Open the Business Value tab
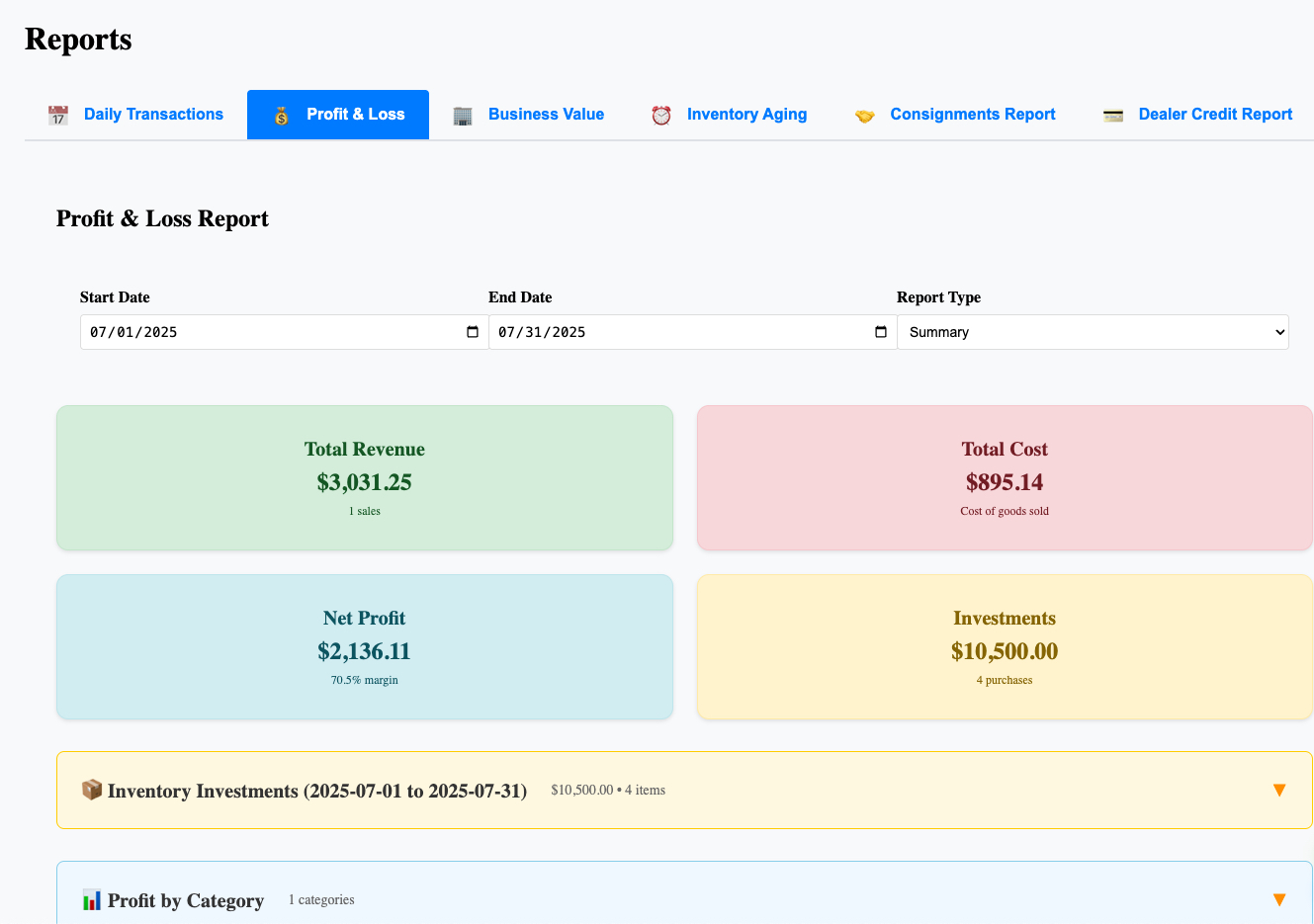Viewport: 1314px width, 924px height. [528, 115]
